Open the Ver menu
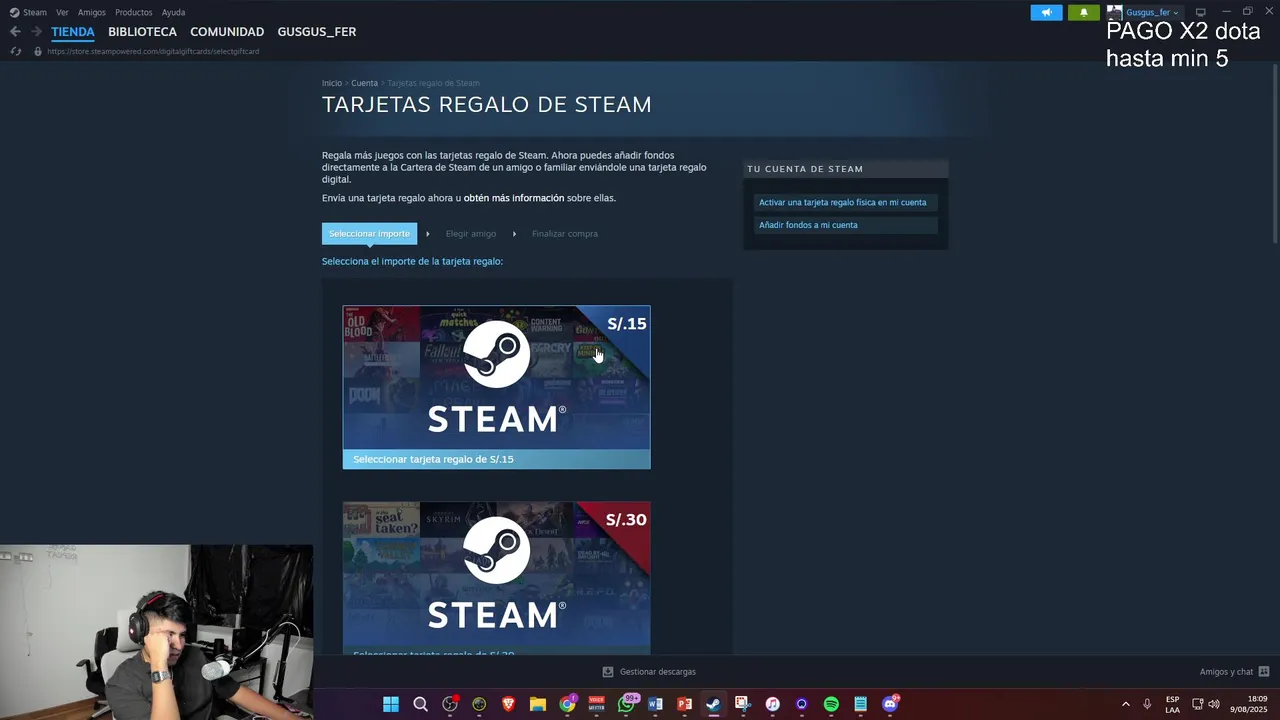This screenshot has height=720, width=1280. (x=62, y=12)
